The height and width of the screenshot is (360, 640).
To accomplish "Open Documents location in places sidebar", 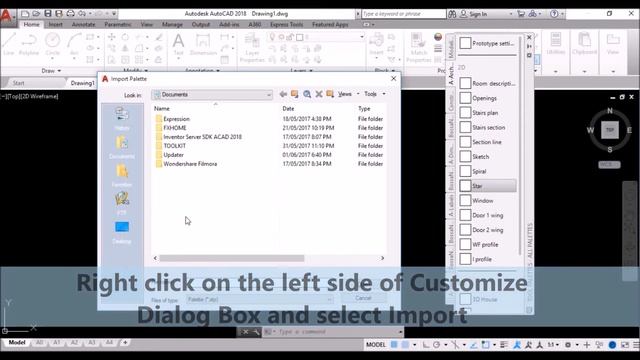I will point(122,147).
